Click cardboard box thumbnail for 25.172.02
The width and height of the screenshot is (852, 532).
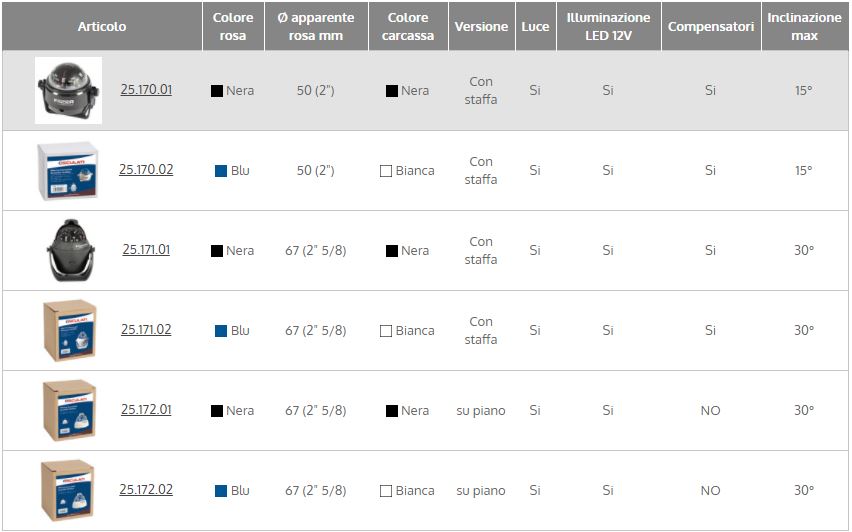[x=68, y=490]
